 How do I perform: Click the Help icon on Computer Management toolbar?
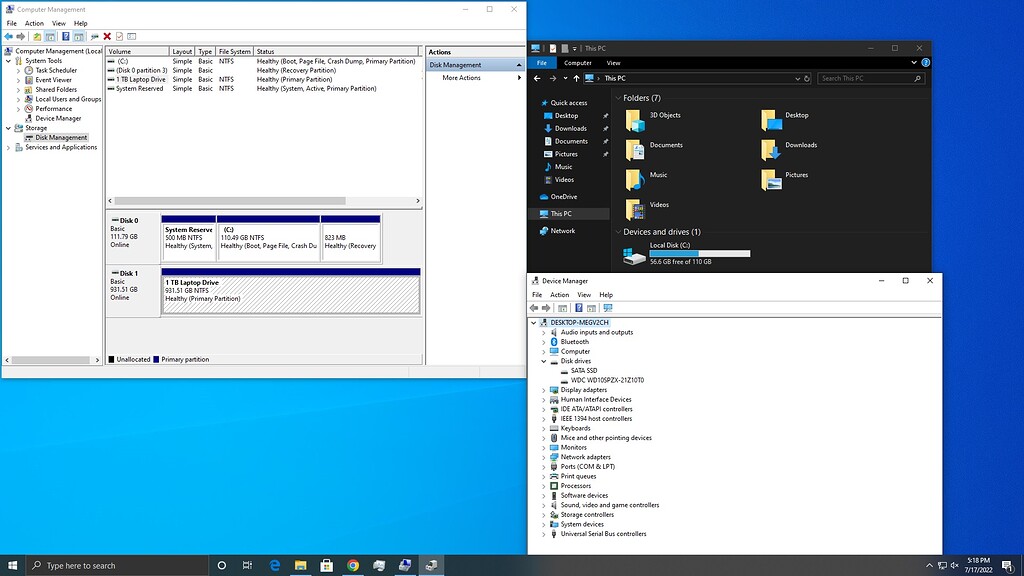(64, 36)
